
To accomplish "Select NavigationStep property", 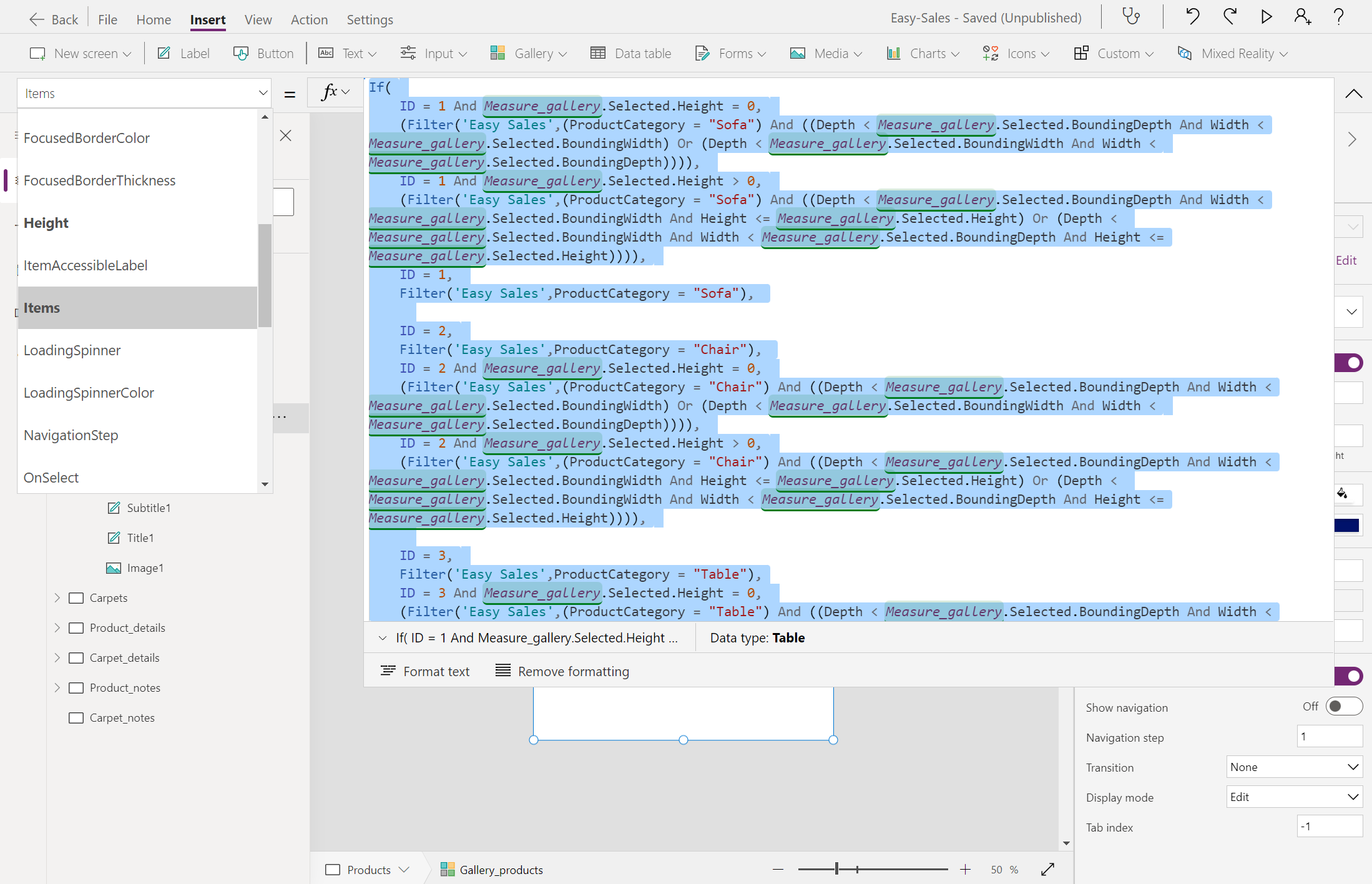I will [137, 435].
